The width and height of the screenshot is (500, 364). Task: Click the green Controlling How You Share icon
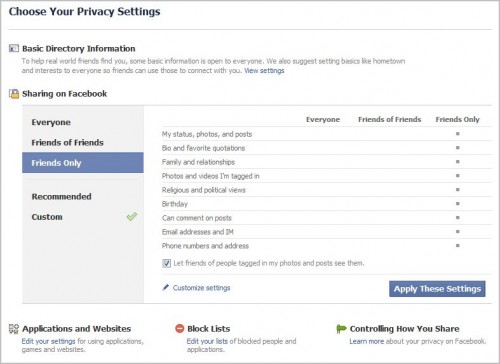(341, 329)
